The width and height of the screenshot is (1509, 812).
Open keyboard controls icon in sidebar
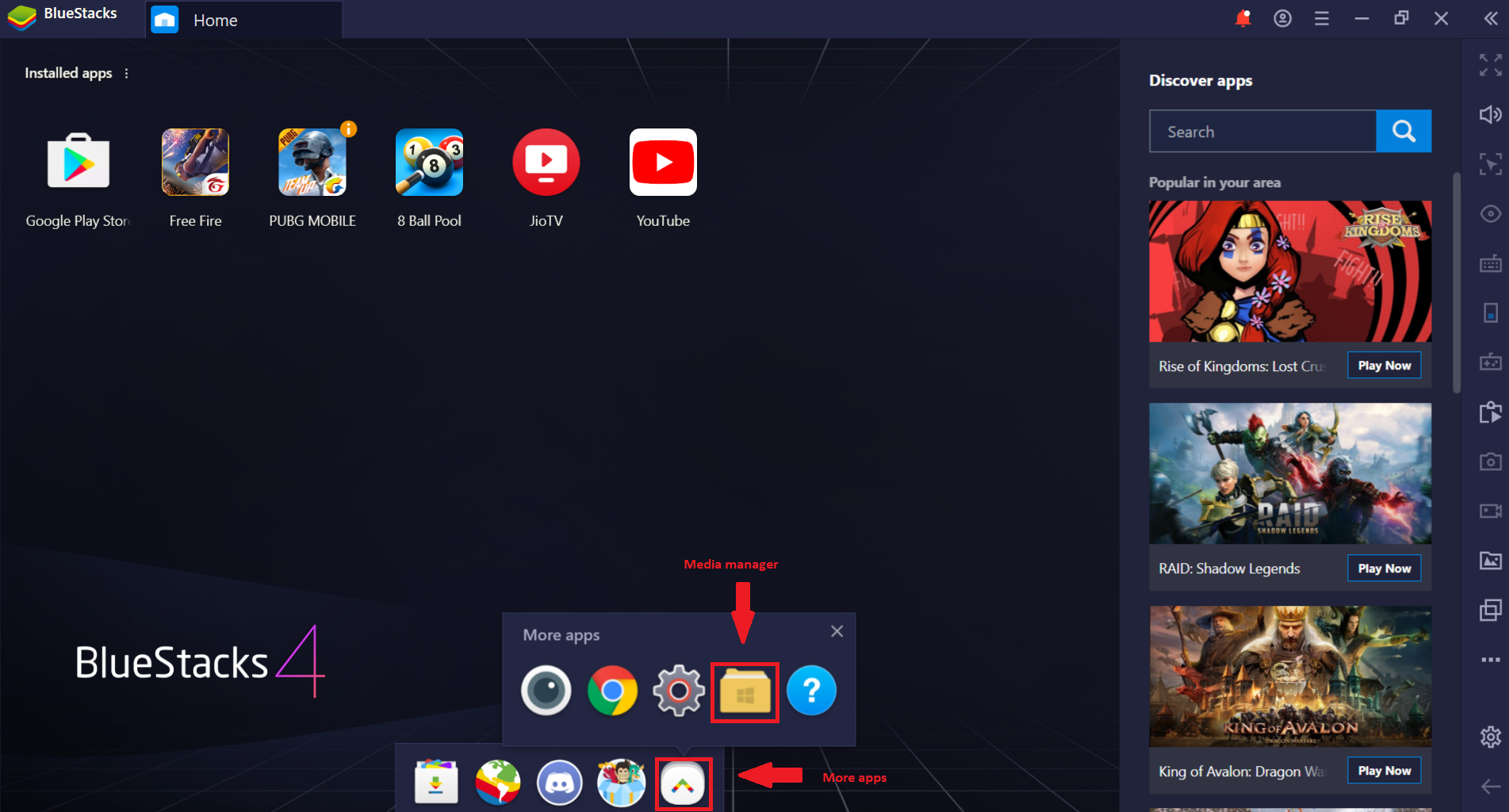coord(1491,263)
